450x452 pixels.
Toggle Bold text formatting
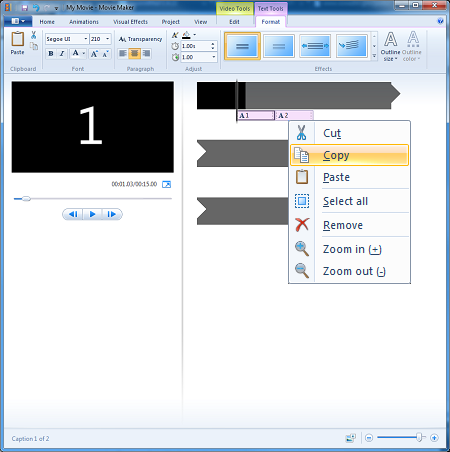click(51, 54)
